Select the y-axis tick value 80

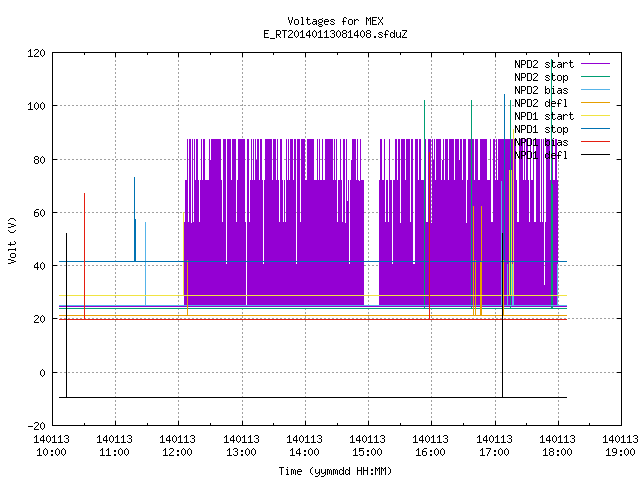pyautogui.click(x=39, y=160)
